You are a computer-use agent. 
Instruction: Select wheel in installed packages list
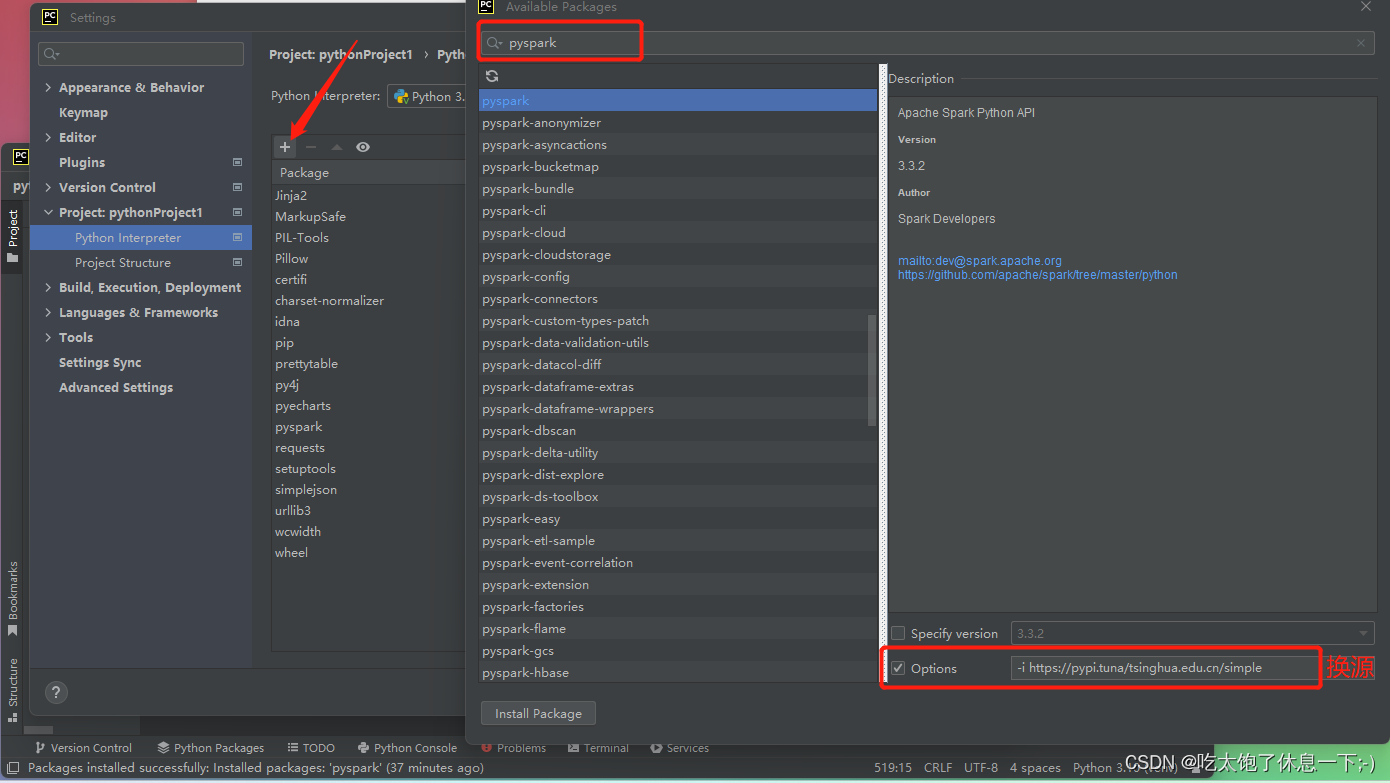point(370,553)
